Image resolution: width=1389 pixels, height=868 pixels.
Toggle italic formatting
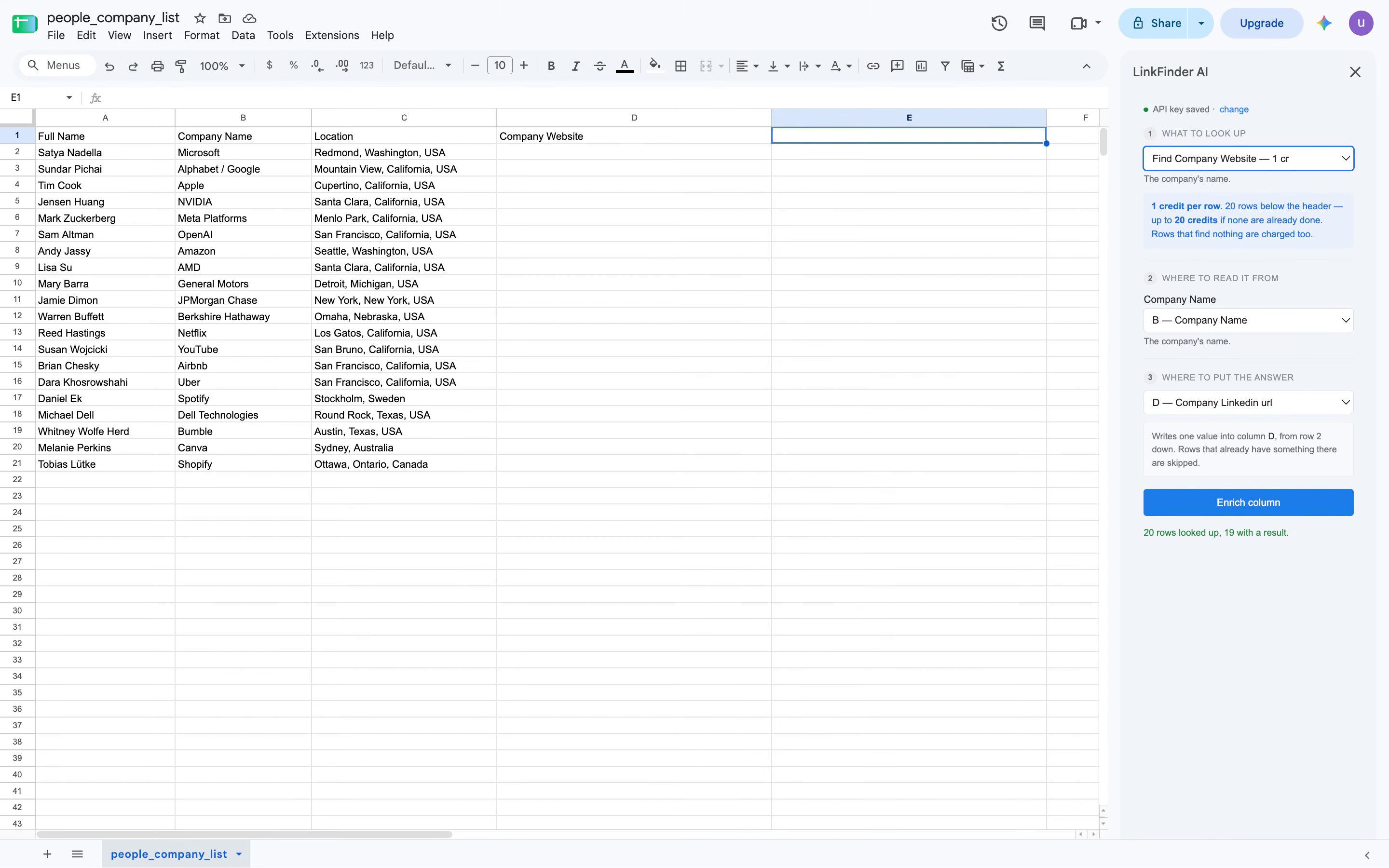[x=575, y=66]
